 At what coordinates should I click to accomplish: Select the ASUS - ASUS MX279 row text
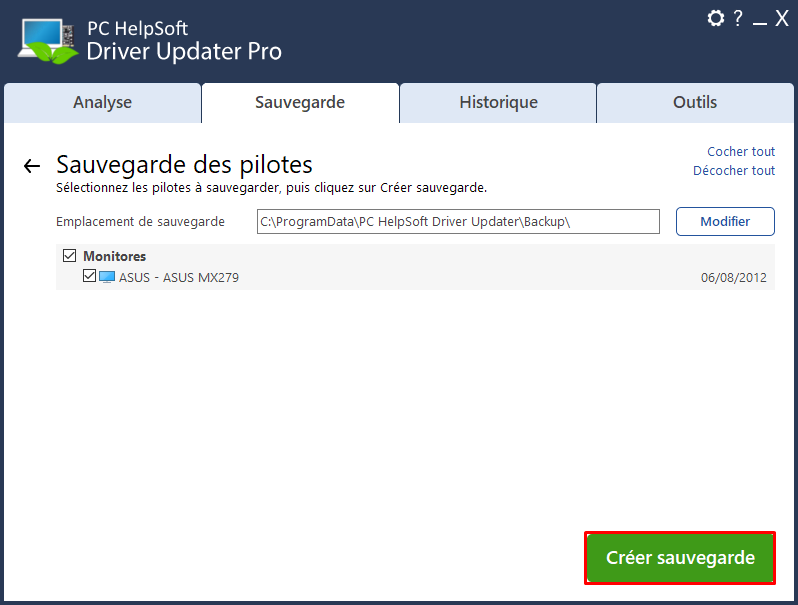click(179, 277)
